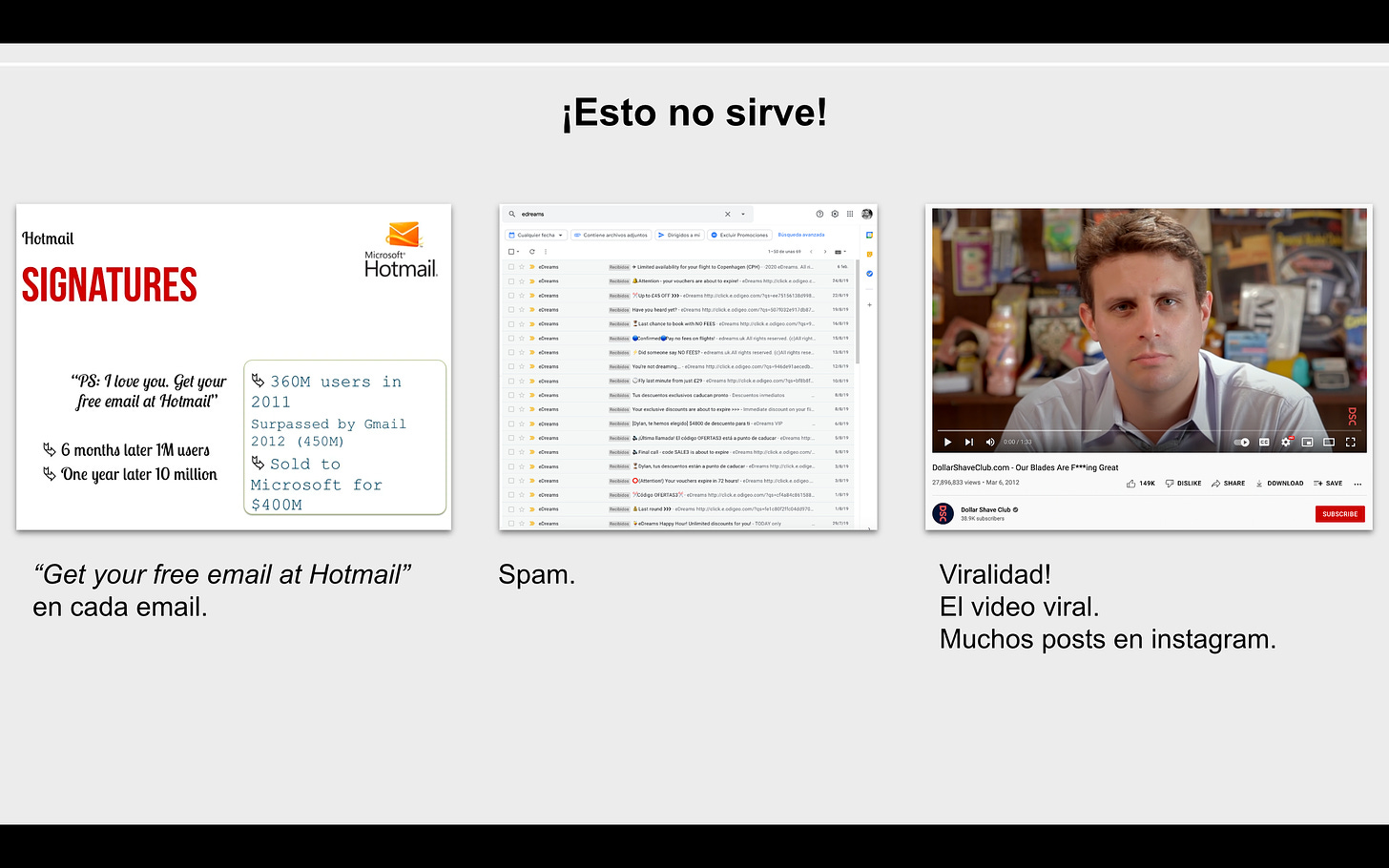Screen dimensions: 1389x868
Task: Open the Google Calendar side panel icon
Action: tap(869, 235)
